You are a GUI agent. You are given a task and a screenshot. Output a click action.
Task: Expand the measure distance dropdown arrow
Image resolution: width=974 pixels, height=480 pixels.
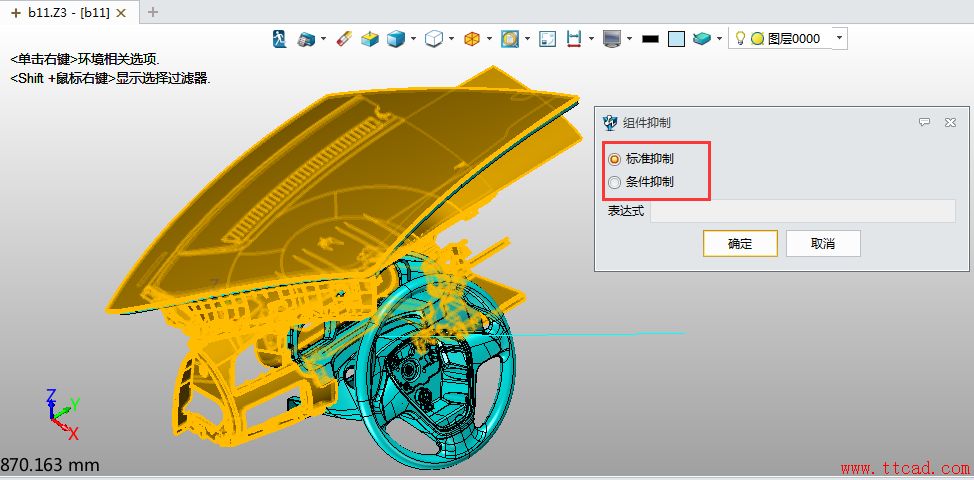coord(591,39)
